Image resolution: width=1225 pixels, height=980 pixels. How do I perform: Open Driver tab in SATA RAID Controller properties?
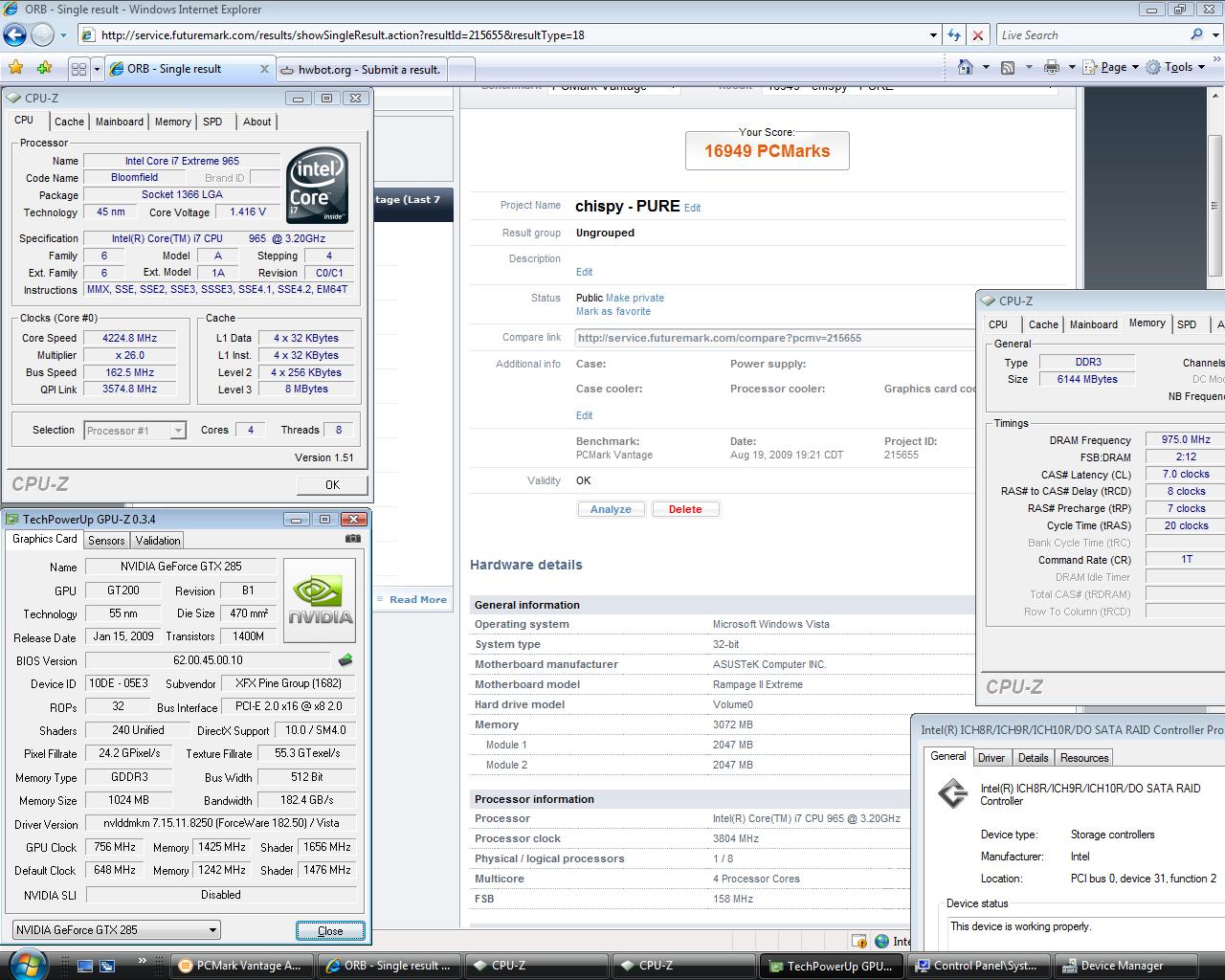(x=991, y=758)
